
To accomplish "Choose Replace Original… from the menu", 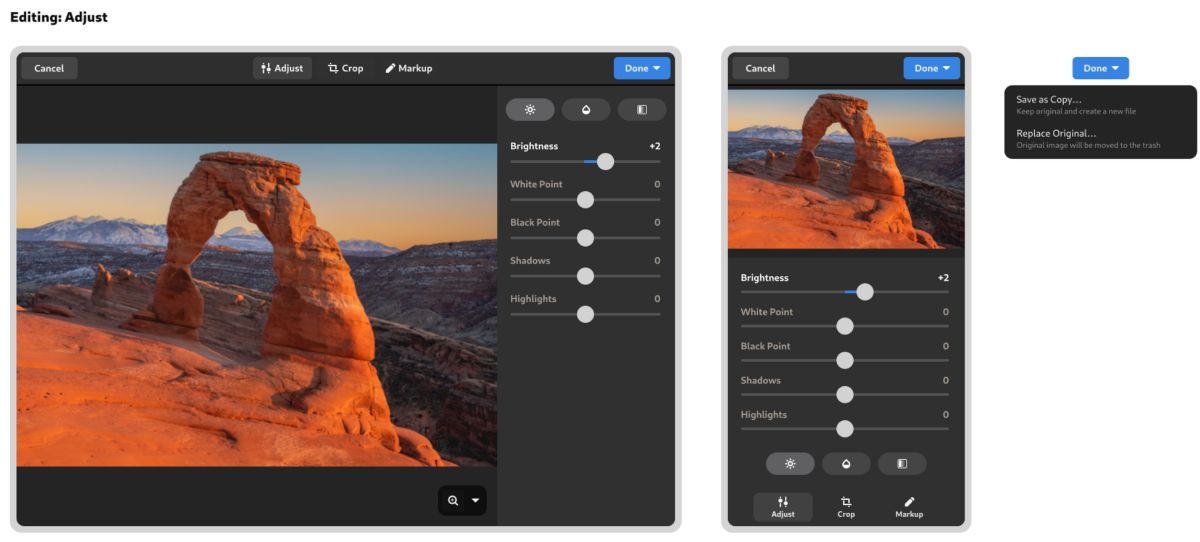I will pos(1100,139).
